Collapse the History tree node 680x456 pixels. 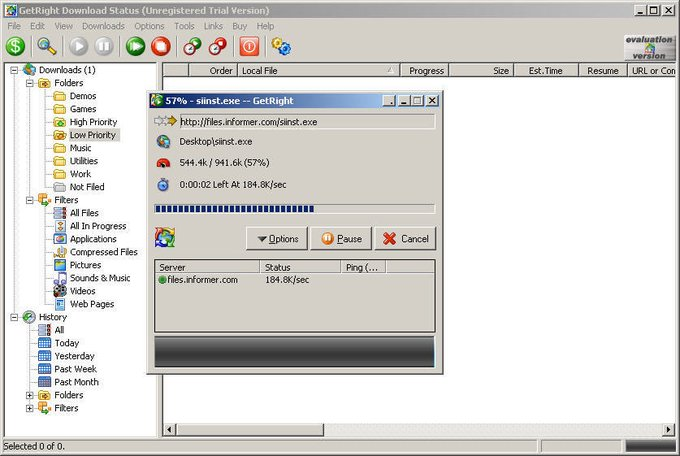click(14, 317)
